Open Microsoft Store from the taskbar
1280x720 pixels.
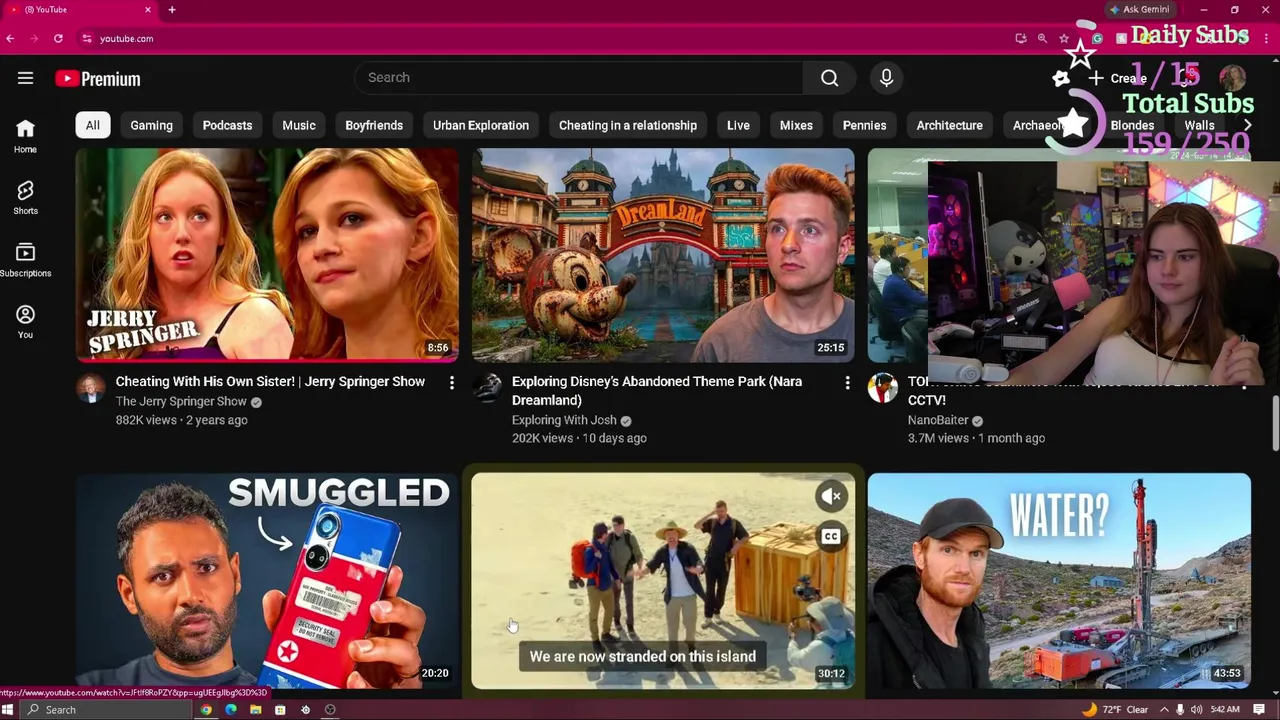point(280,710)
